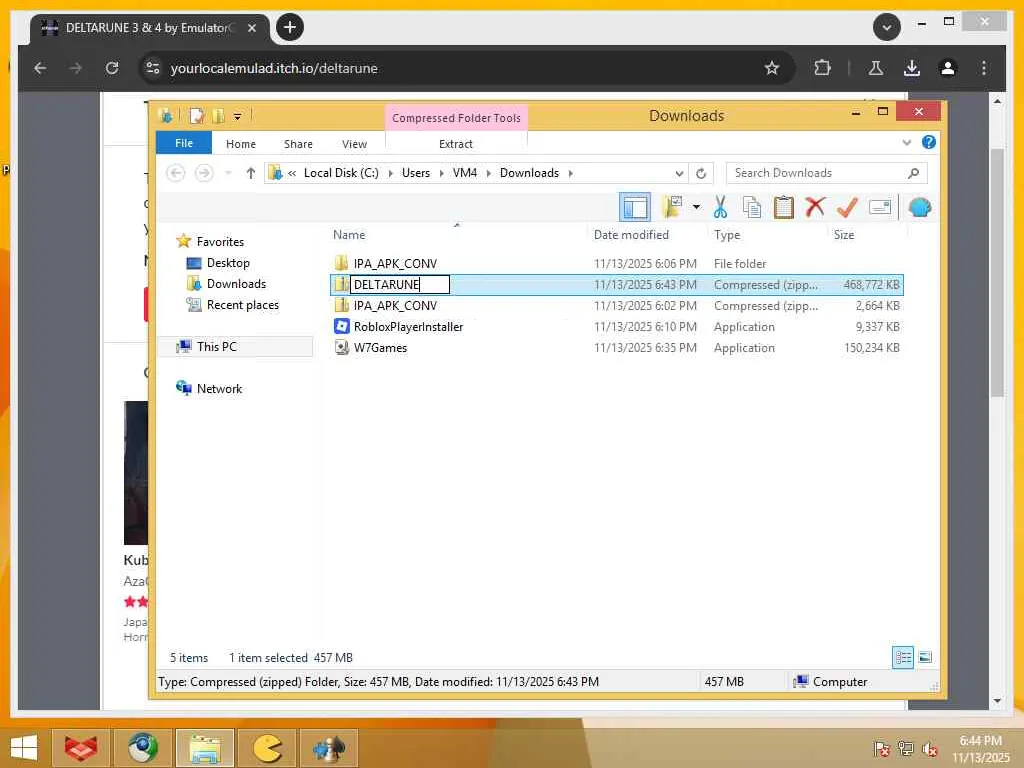Open the Pac-Man icon on the taskbar
1024x768 pixels.
[267, 748]
